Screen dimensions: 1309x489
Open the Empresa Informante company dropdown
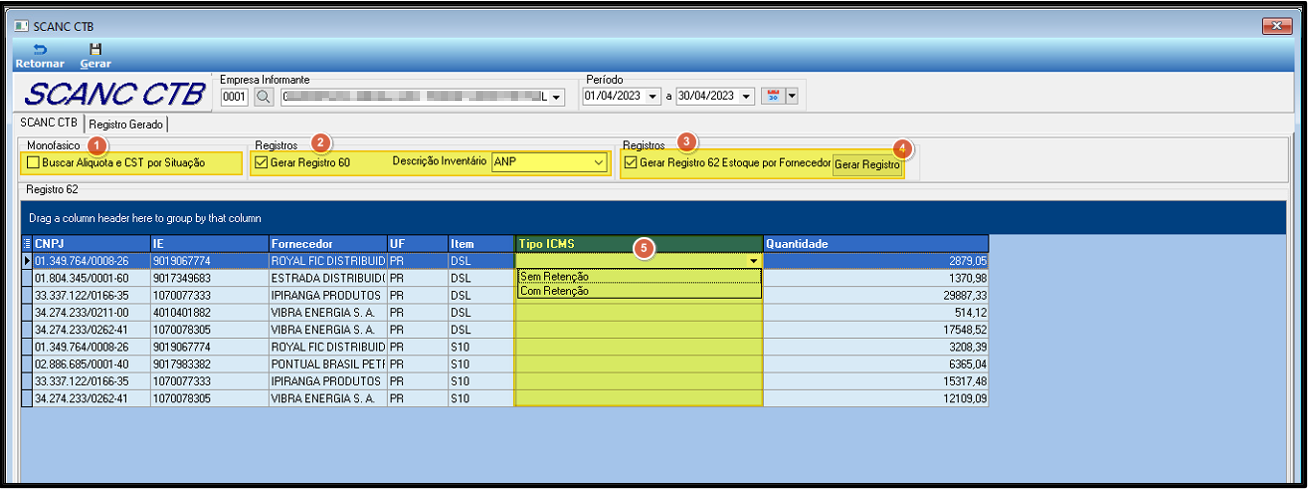(557, 97)
